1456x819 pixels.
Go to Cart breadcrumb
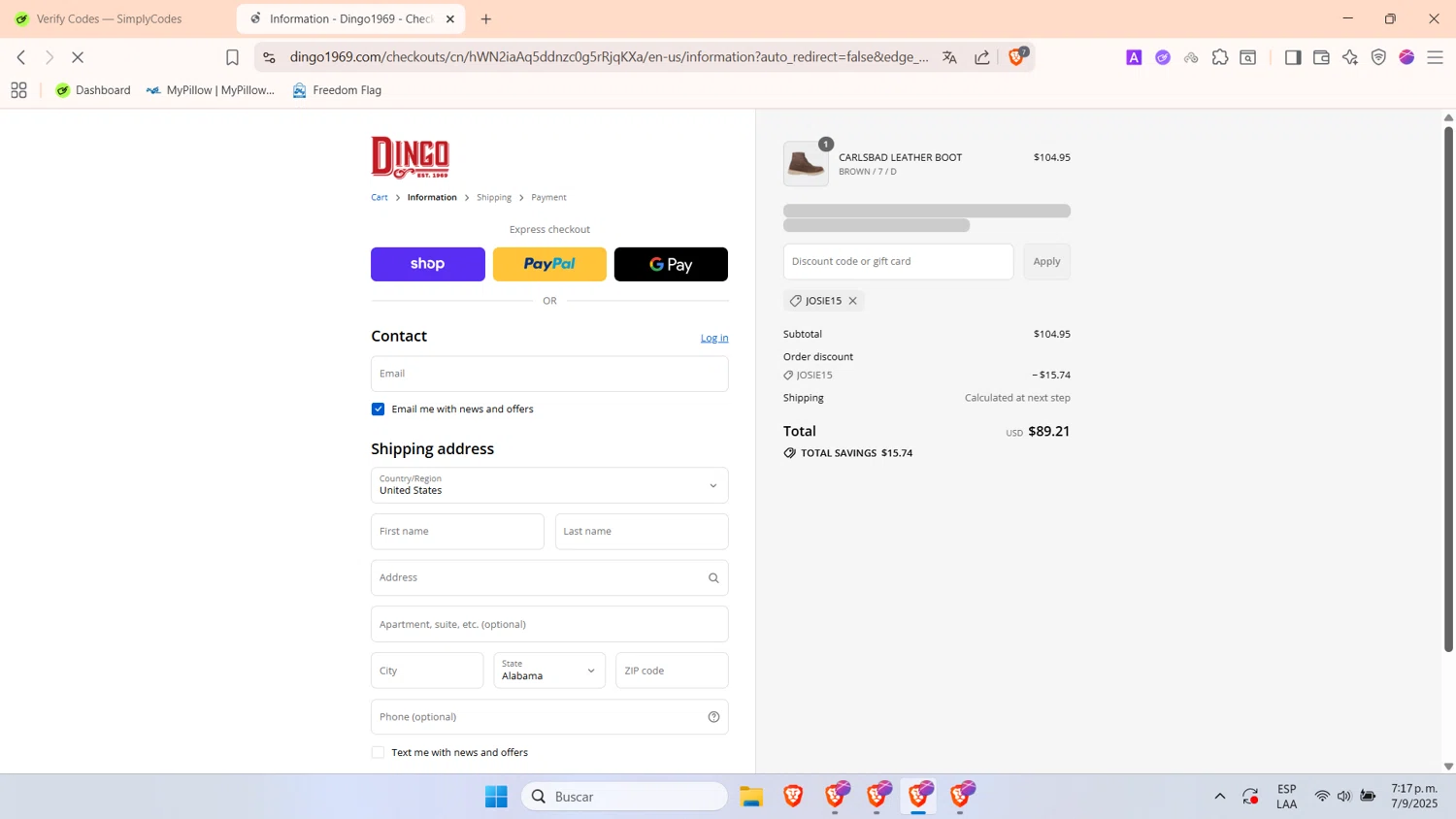[380, 197]
